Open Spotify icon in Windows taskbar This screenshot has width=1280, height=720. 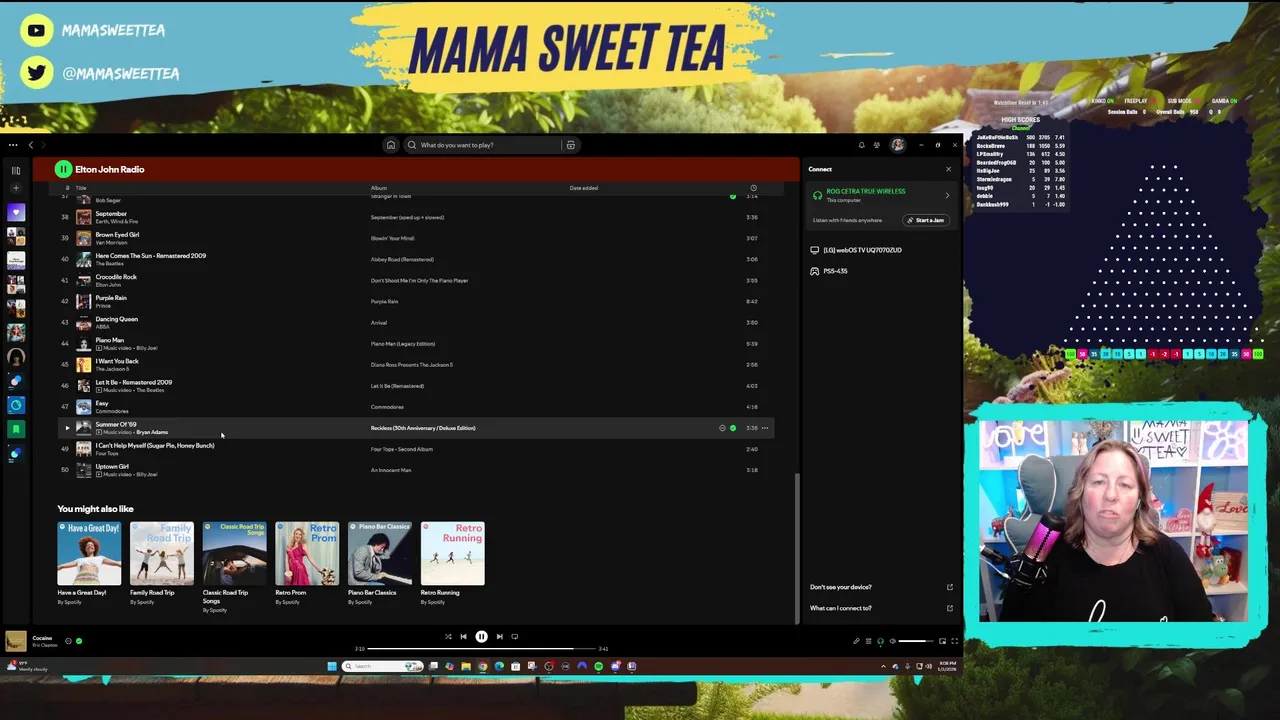click(x=599, y=666)
